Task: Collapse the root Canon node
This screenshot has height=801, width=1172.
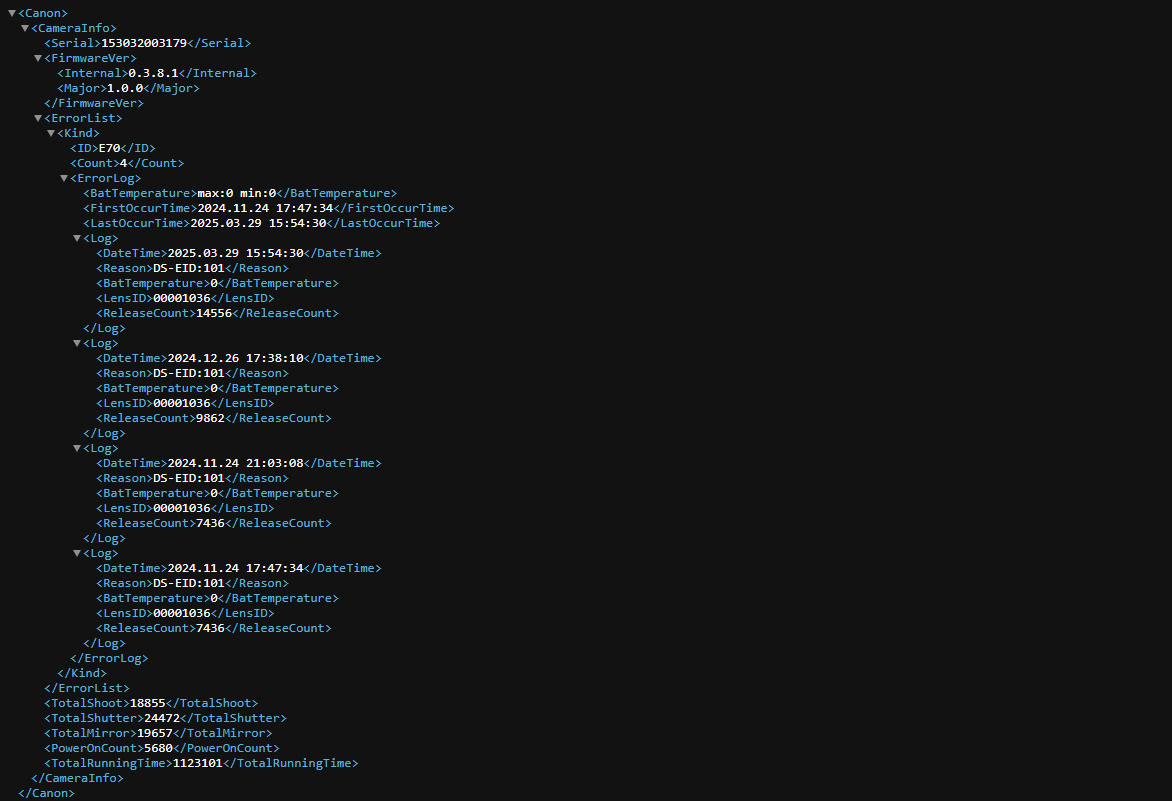Action: tap(12, 14)
